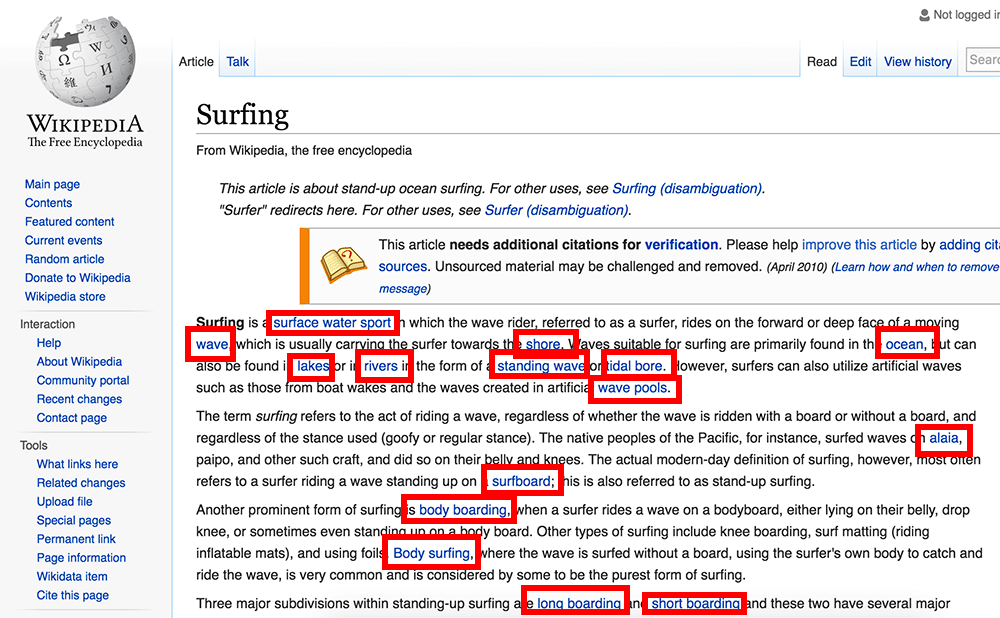The height and width of the screenshot is (618, 1000).
Task: Click the 'ocean' article link
Action: click(904, 344)
